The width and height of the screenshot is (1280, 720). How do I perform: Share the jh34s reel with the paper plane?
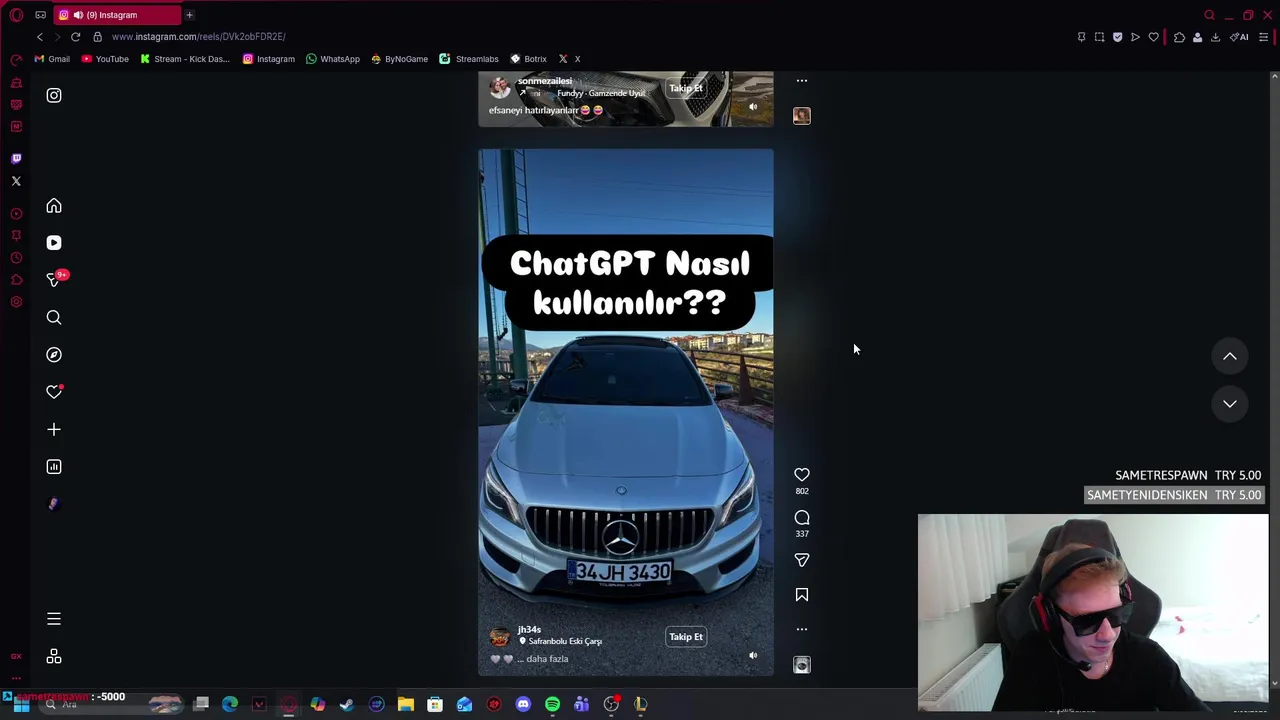coord(802,560)
